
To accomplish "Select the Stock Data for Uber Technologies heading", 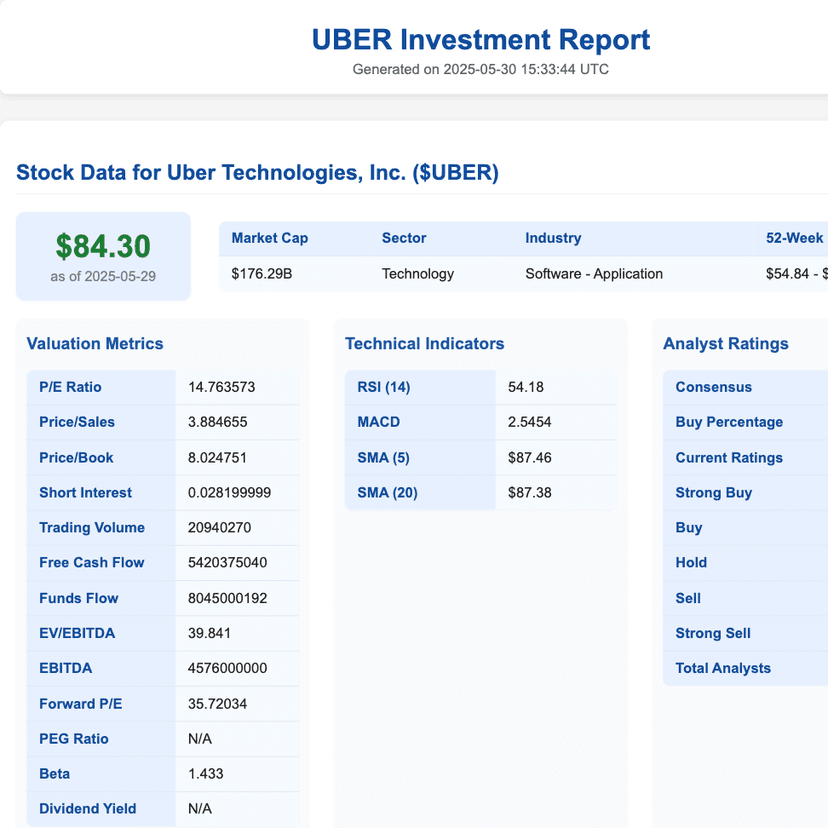I will 257,172.
